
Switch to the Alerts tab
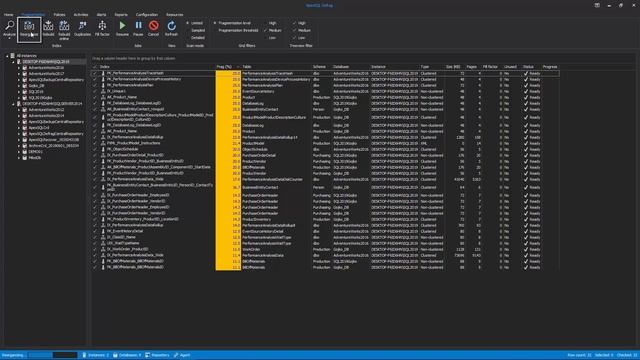click(101, 15)
